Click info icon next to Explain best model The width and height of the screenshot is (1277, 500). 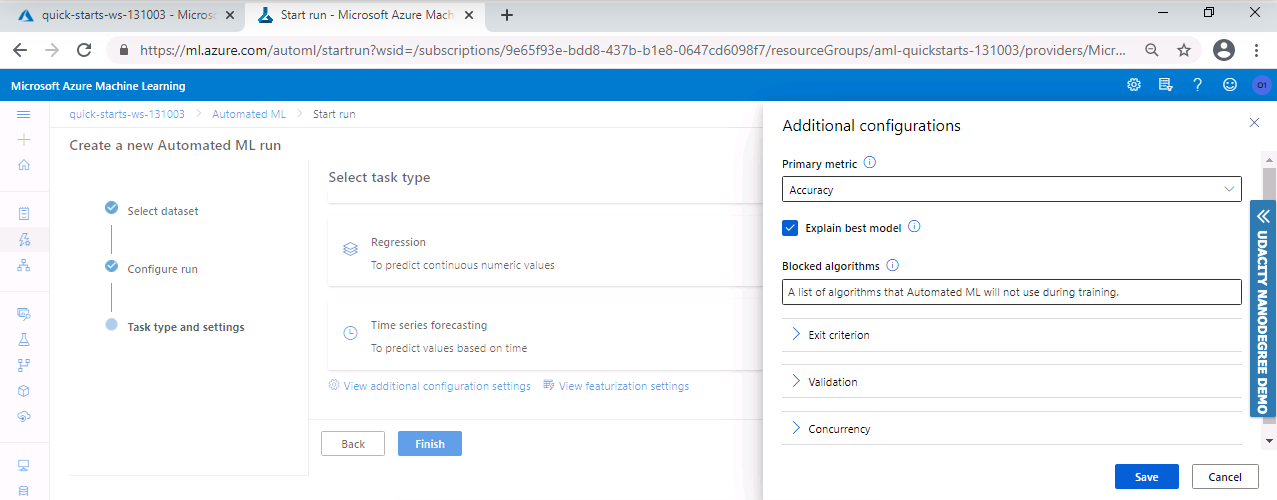coord(914,227)
